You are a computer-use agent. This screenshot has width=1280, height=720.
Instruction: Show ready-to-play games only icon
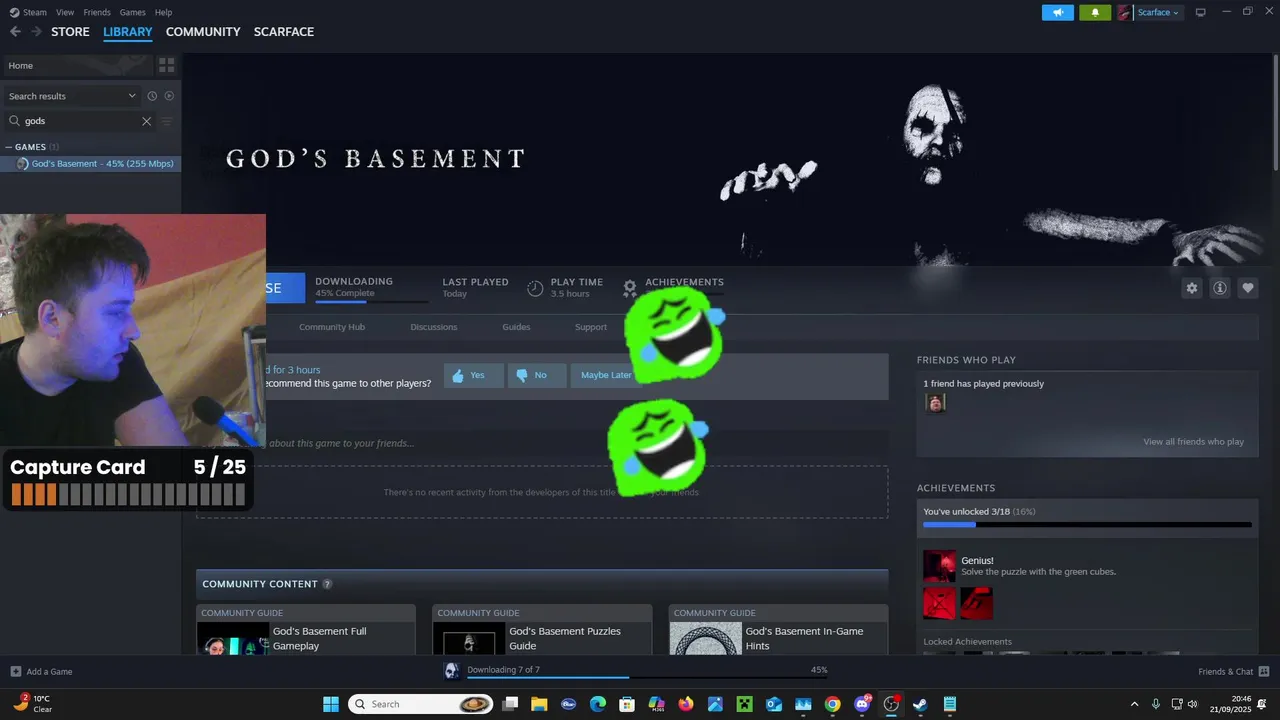[x=169, y=96]
